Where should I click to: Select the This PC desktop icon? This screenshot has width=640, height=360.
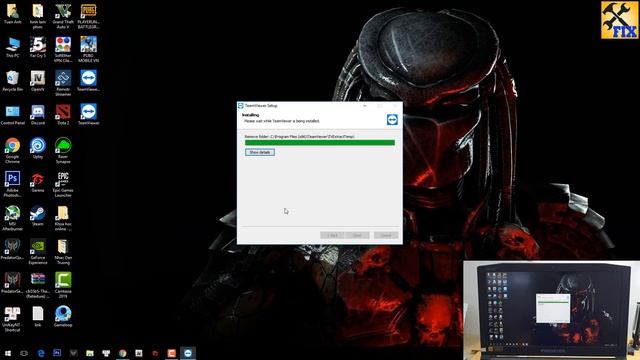coord(13,48)
